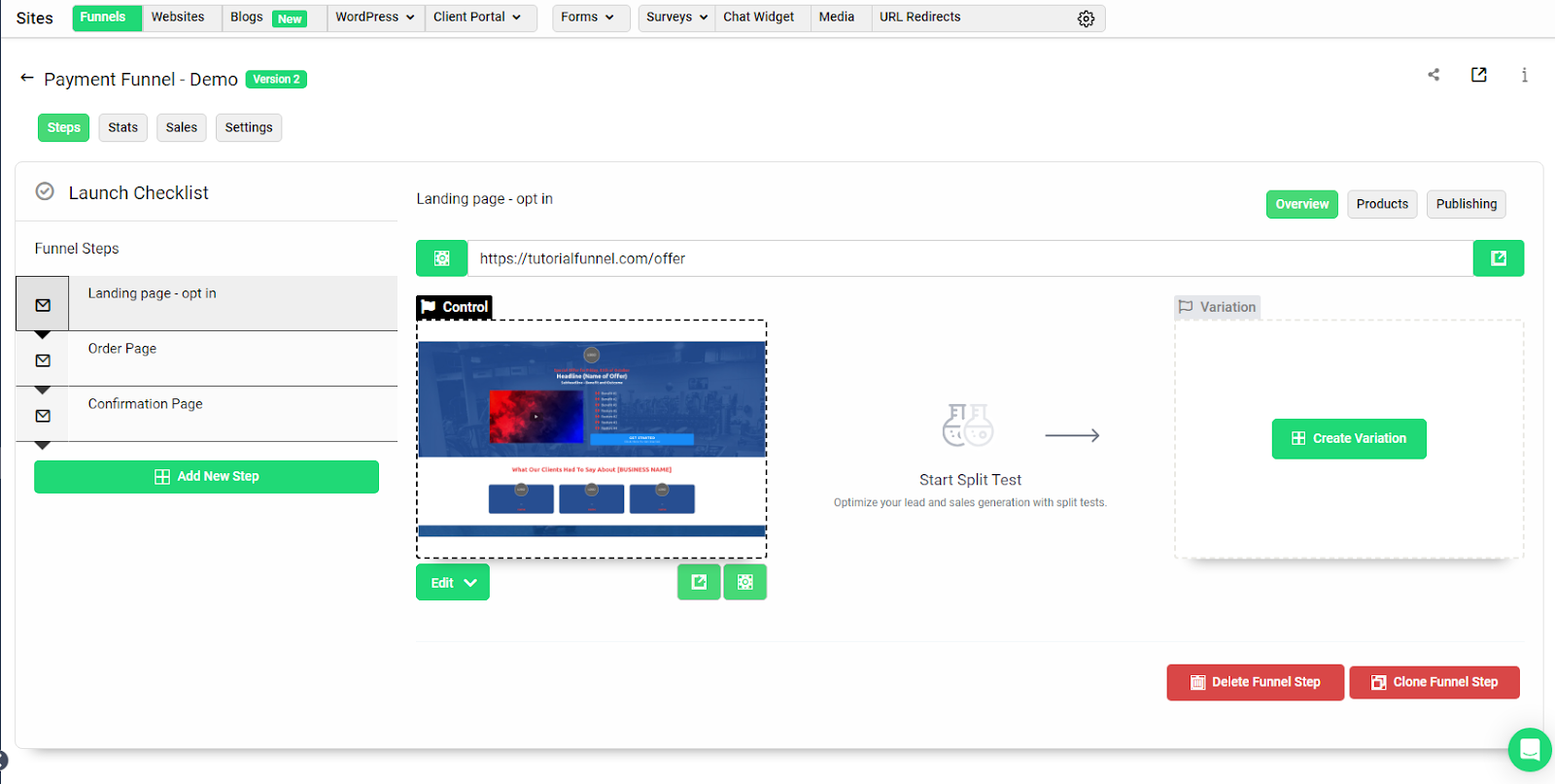Open the chat support bubble
The image size is (1555, 784).
tap(1529, 749)
